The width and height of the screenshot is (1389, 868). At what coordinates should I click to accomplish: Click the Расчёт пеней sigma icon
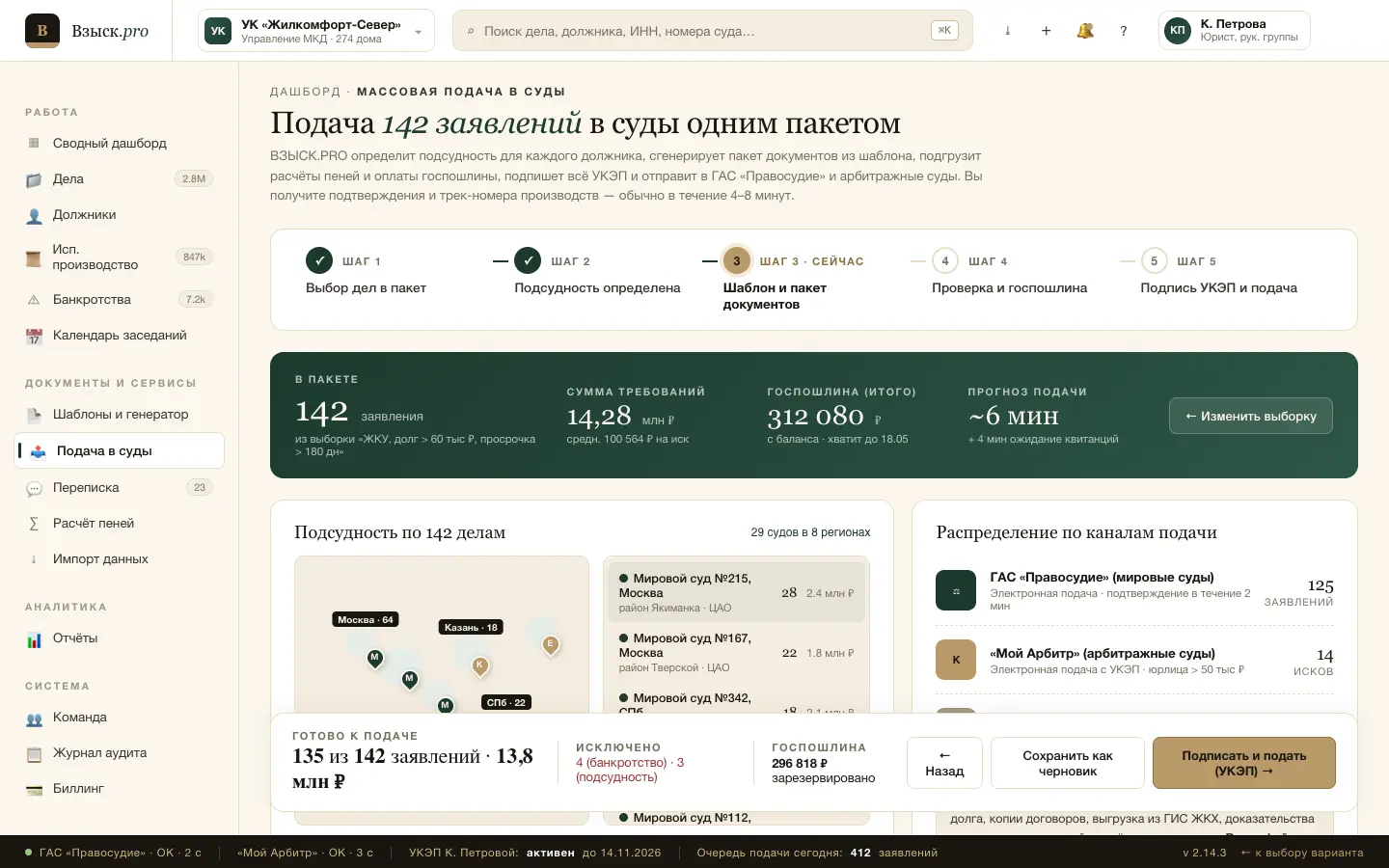[34, 524]
